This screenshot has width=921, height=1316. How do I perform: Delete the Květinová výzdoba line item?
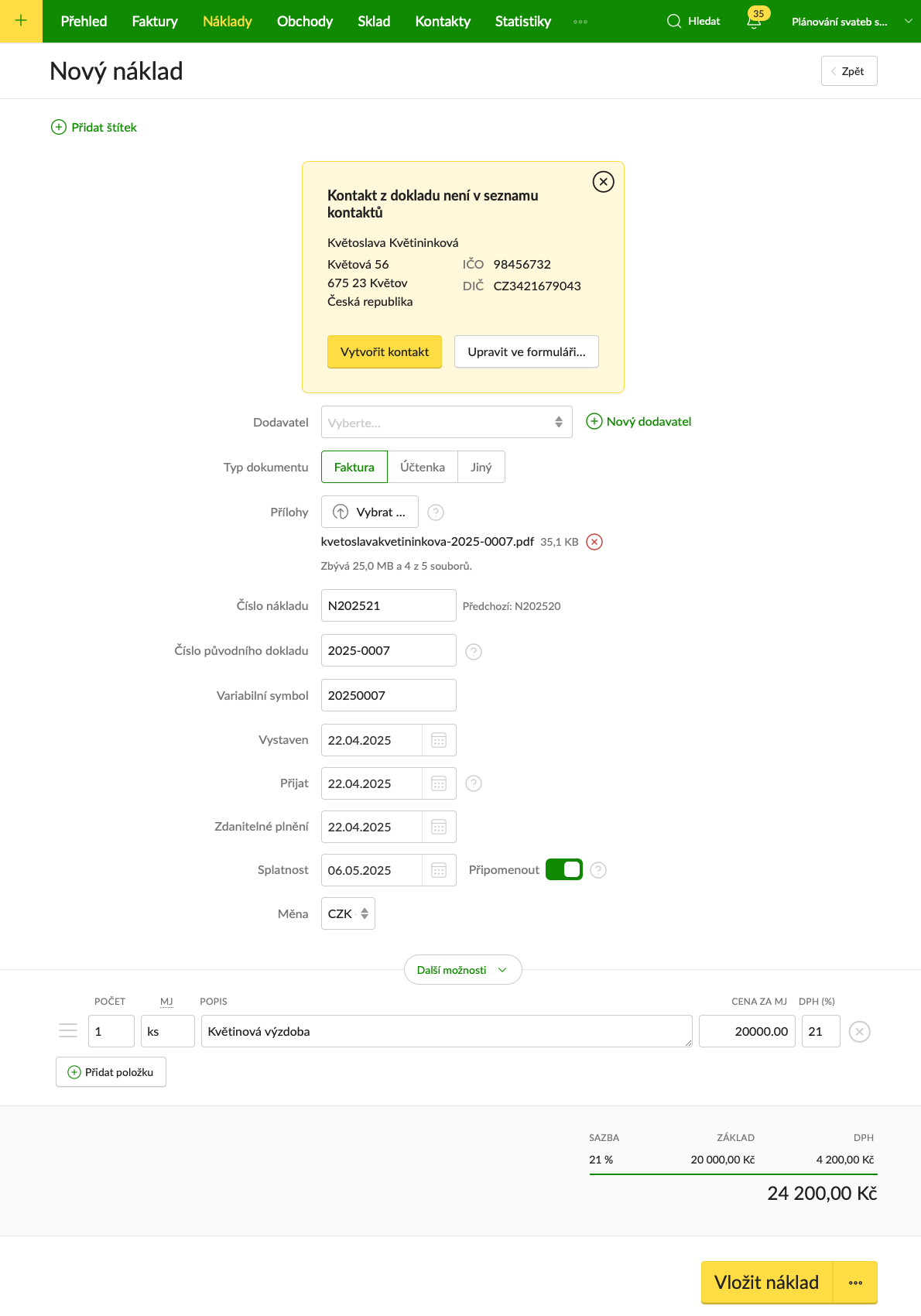(860, 1031)
